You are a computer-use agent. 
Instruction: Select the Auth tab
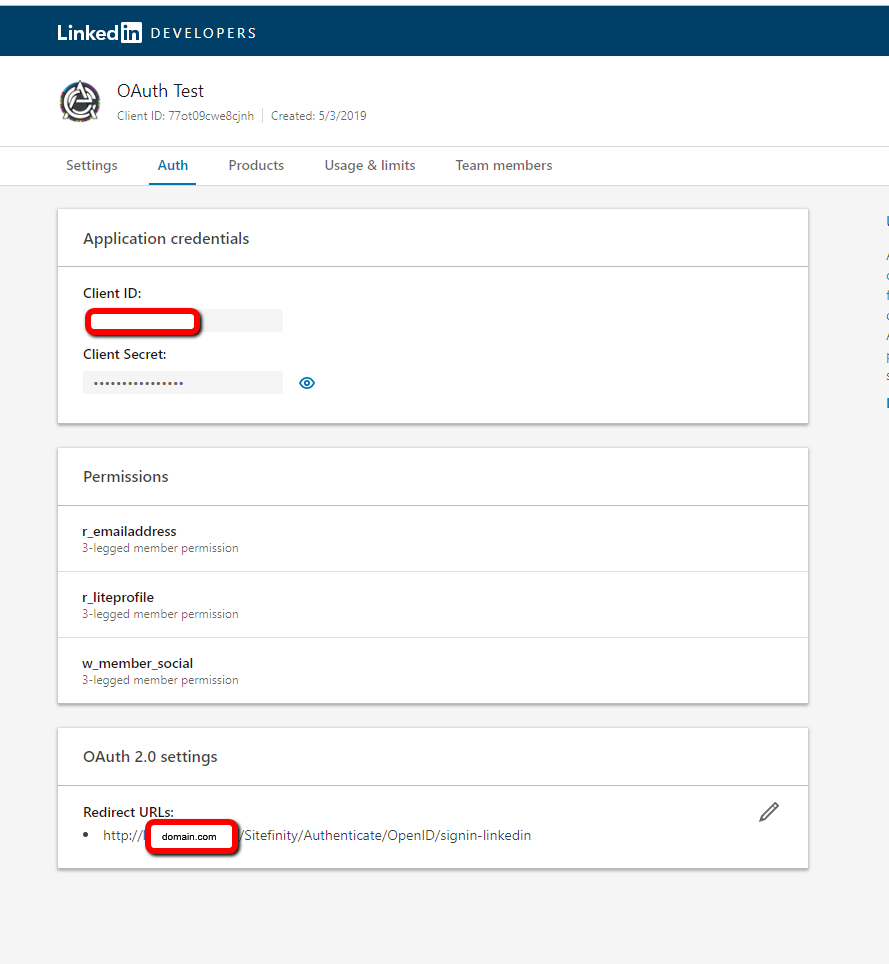173,165
